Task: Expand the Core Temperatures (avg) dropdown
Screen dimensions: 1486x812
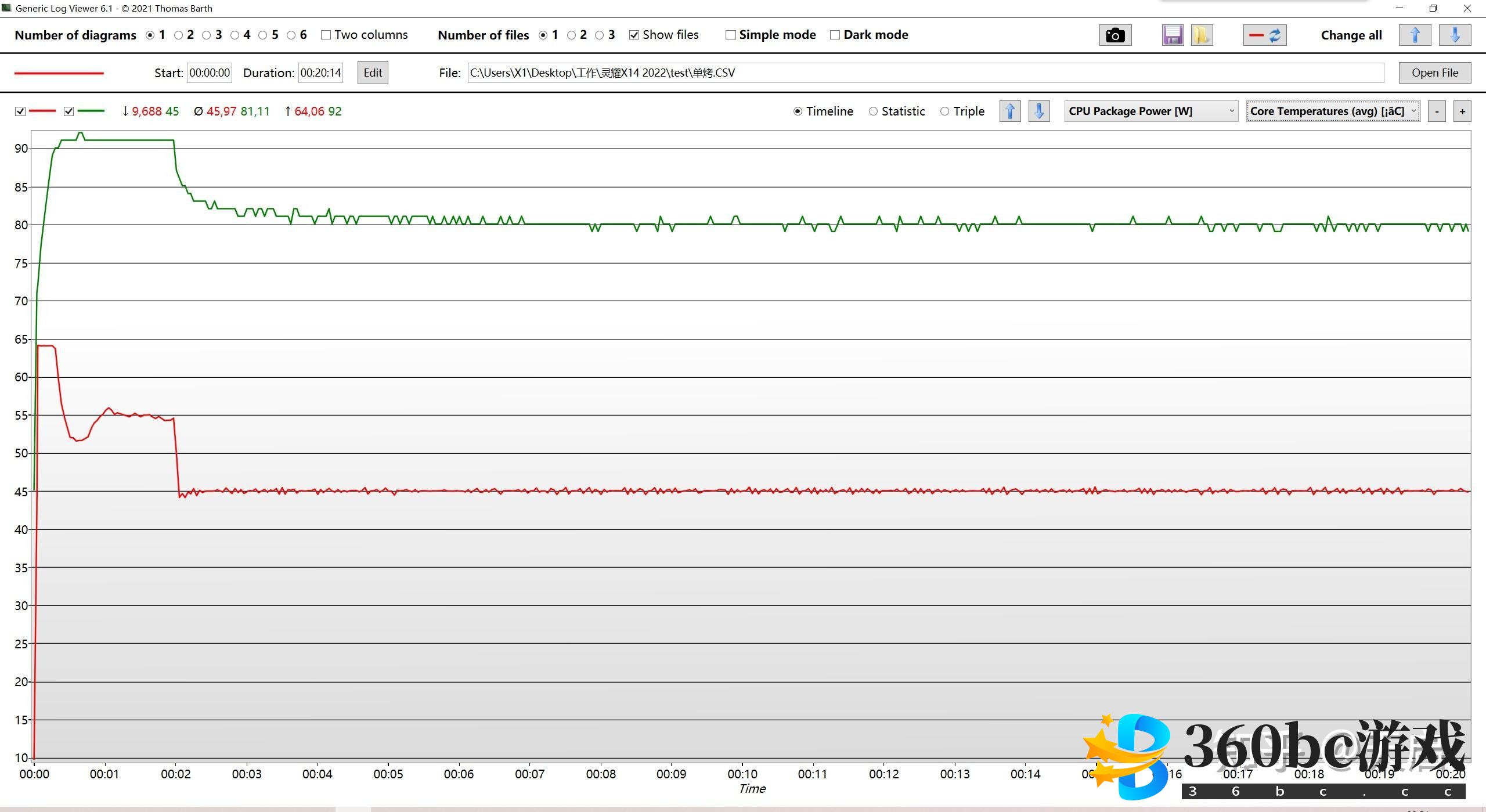Action: 1333,111
